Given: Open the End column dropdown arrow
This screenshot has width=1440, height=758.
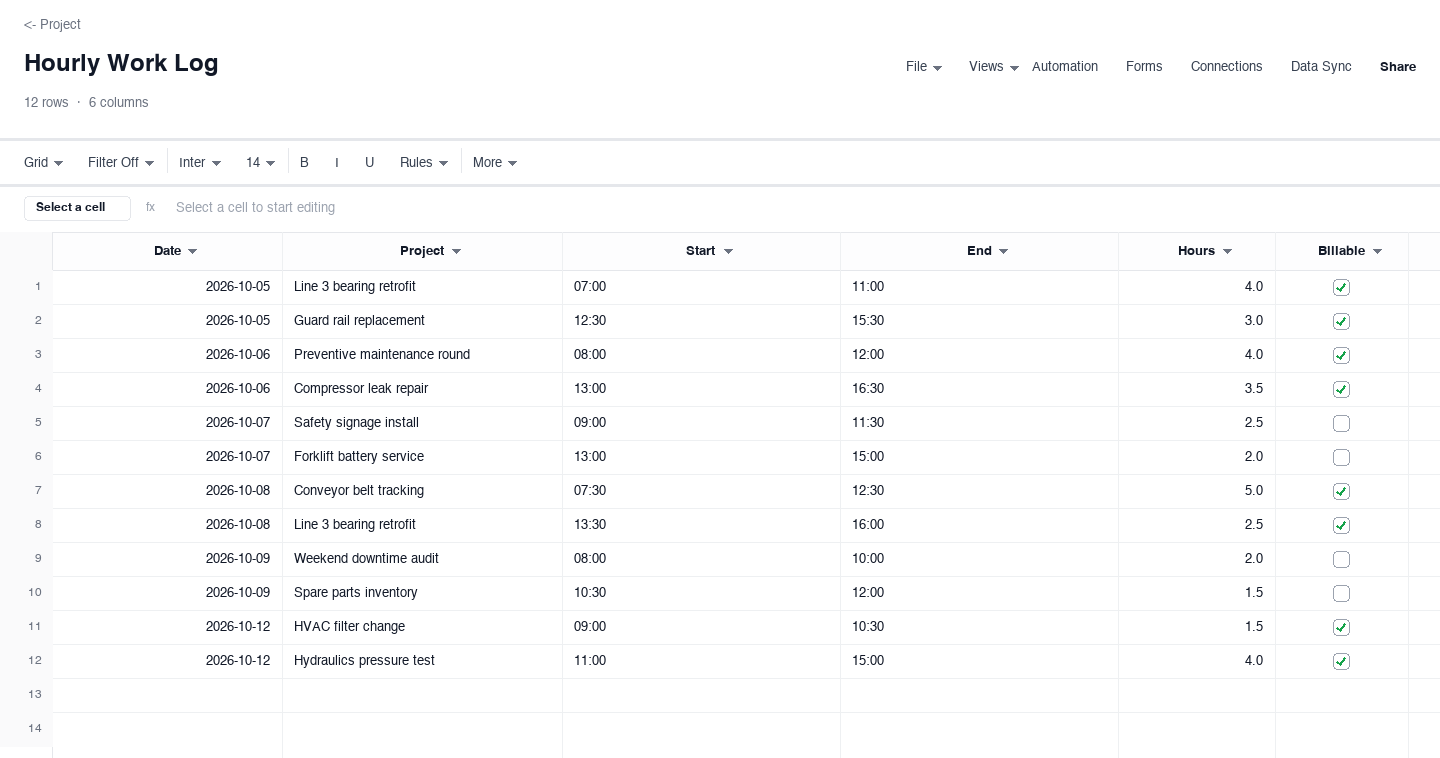Looking at the screenshot, I should coord(1004,252).
